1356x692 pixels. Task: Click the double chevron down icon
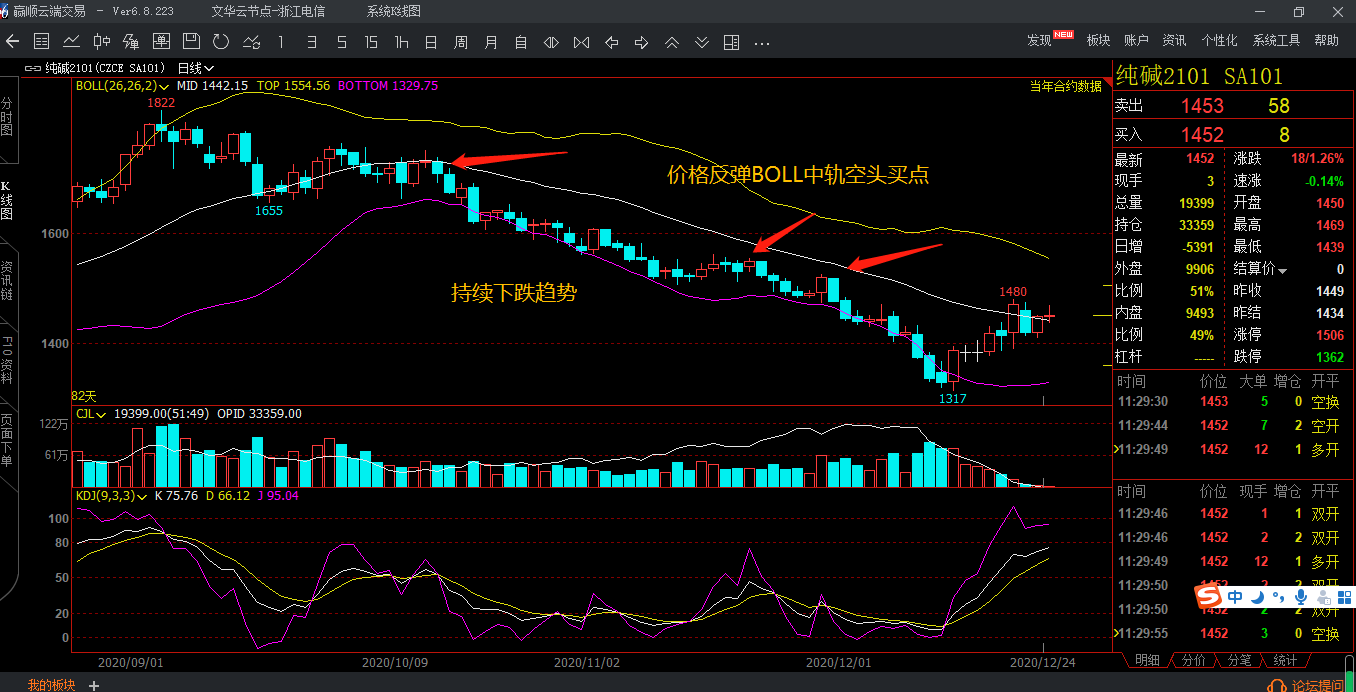(702, 42)
